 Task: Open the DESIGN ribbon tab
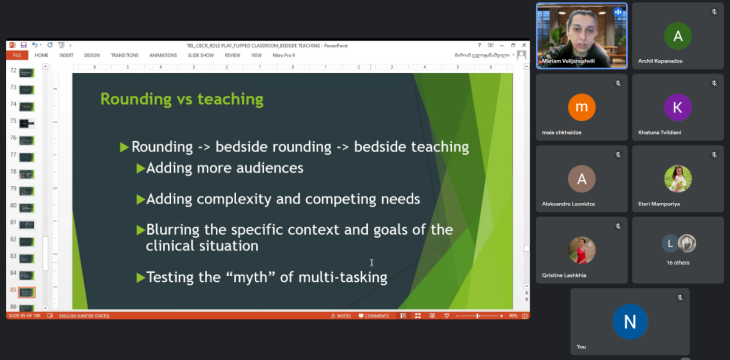pyautogui.click(x=92, y=55)
